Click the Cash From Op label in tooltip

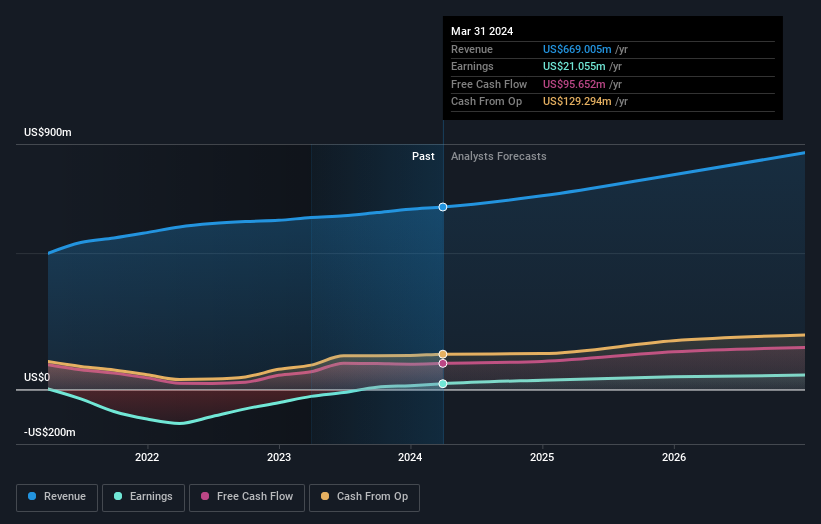coord(486,102)
